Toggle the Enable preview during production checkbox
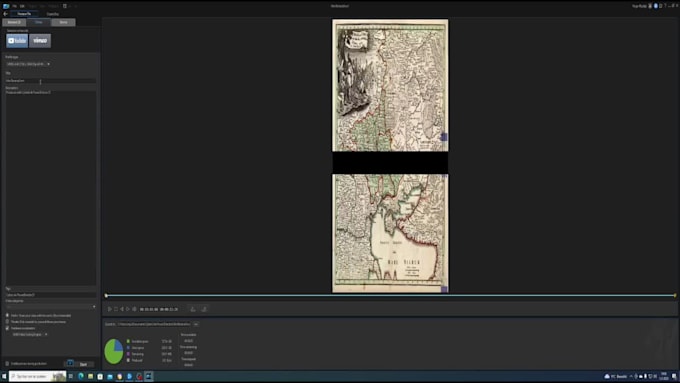The width and height of the screenshot is (680, 383). (x=7, y=363)
